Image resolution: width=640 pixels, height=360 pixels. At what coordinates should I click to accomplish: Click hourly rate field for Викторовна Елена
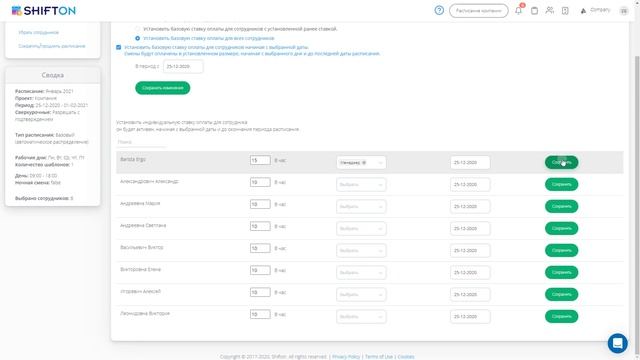click(260, 271)
